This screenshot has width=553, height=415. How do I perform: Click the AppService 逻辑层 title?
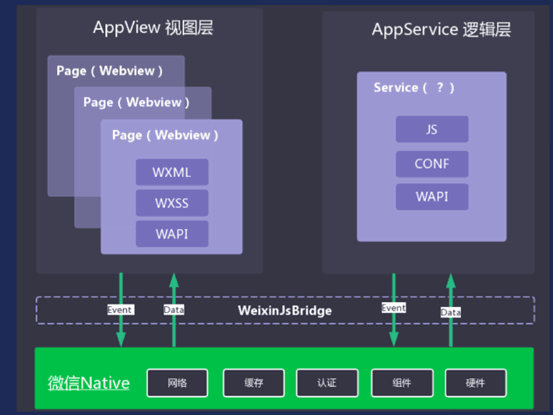[x=441, y=29]
